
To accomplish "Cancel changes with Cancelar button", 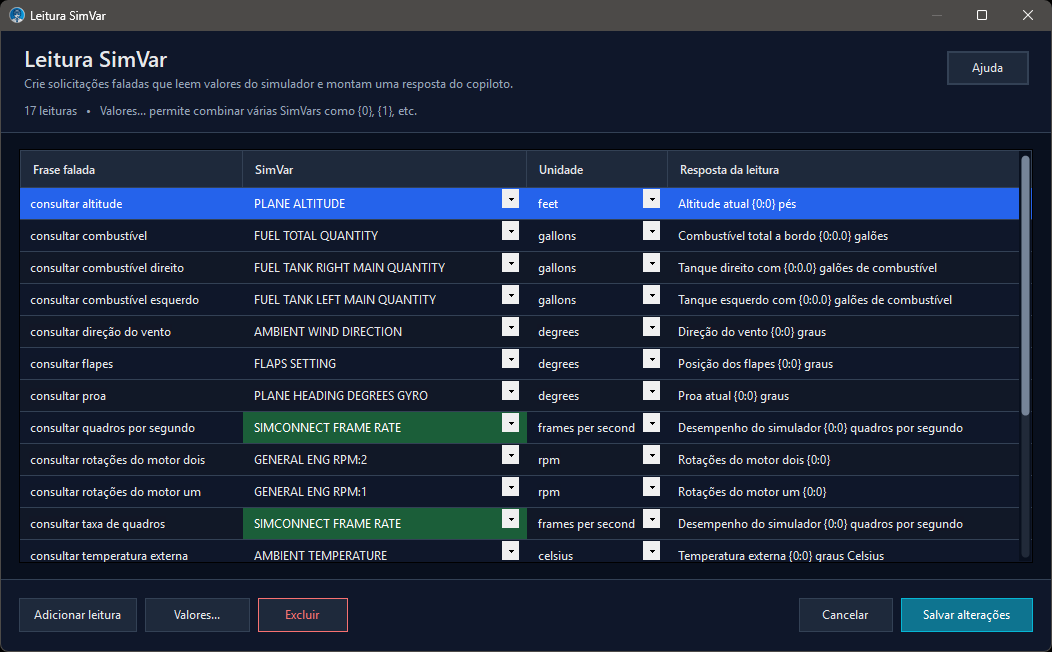I will [x=845, y=615].
